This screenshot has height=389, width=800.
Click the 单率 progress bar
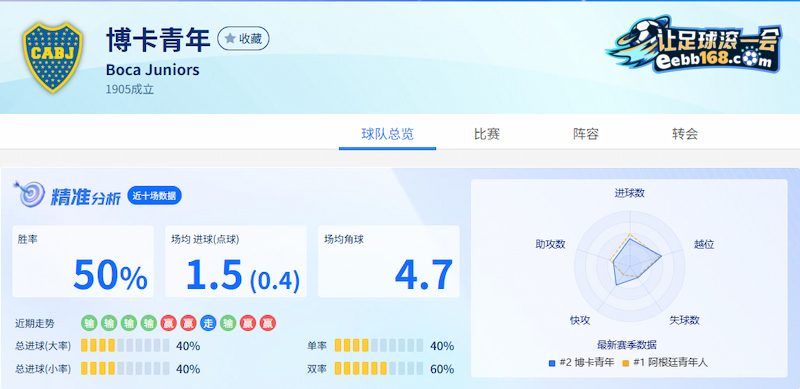379,346
